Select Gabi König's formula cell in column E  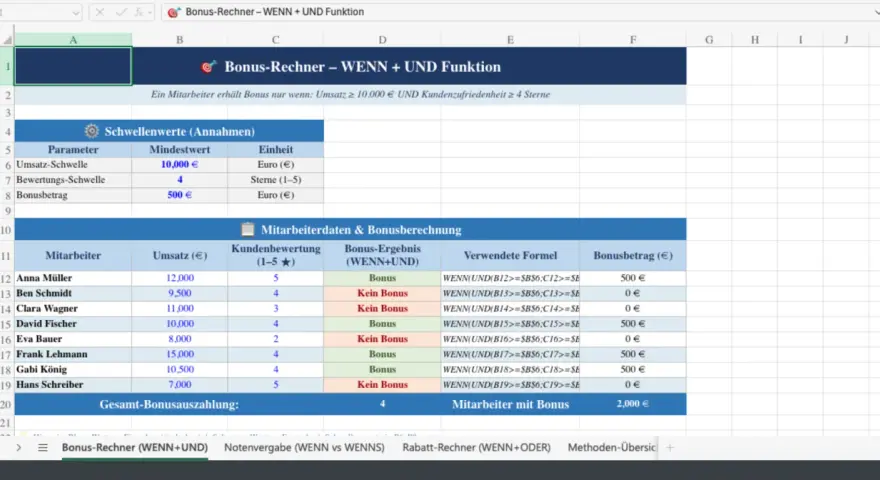pyautogui.click(x=510, y=369)
